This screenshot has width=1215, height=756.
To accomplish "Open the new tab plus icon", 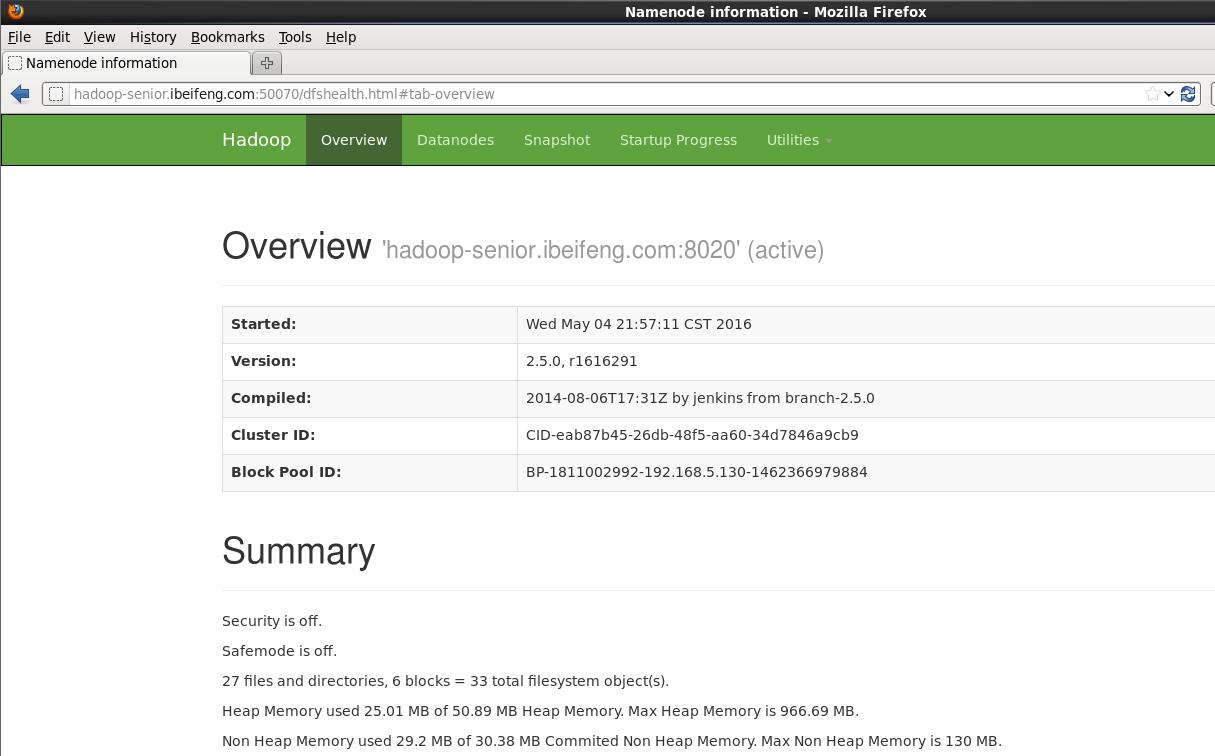I will (x=267, y=63).
